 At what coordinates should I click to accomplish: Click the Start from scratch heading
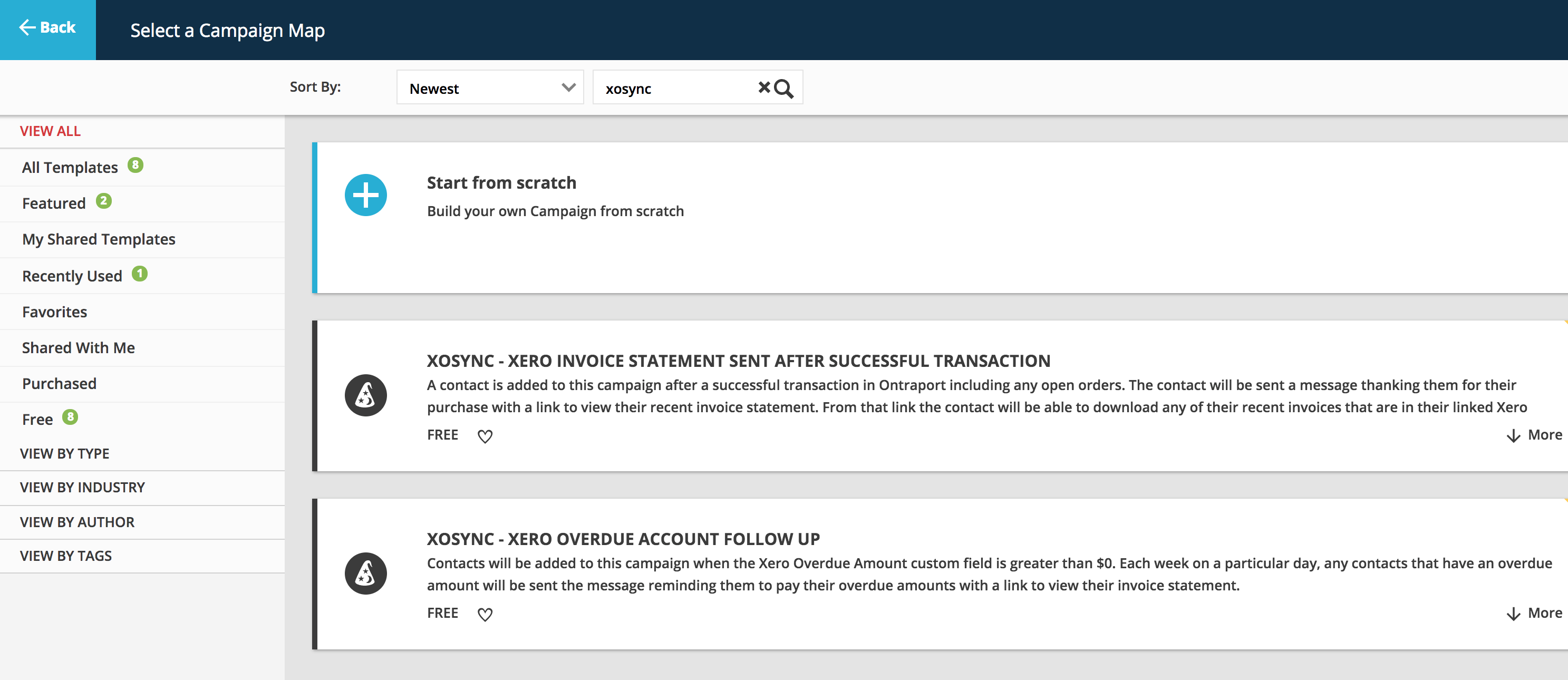pos(501,182)
